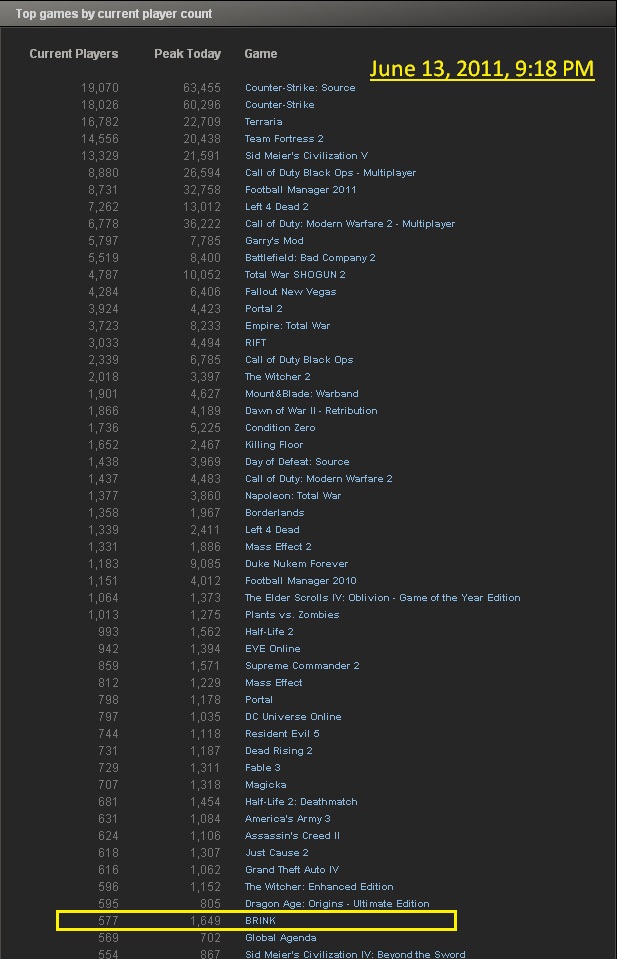Click the Global Agenda link
Image resolution: width=617 pixels, height=959 pixels.
click(280, 938)
